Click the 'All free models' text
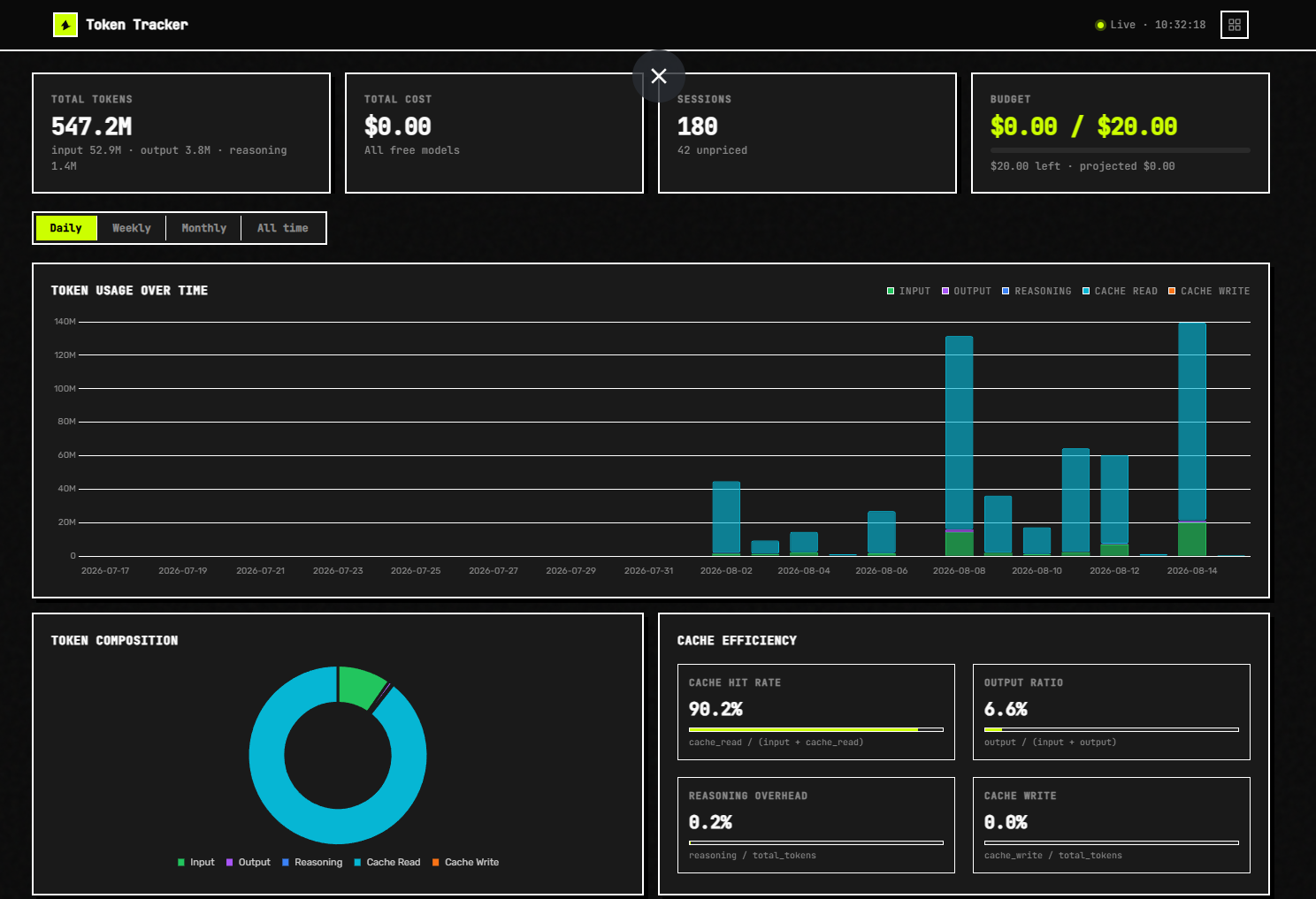The height and width of the screenshot is (899, 1316). tap(412, 150)
